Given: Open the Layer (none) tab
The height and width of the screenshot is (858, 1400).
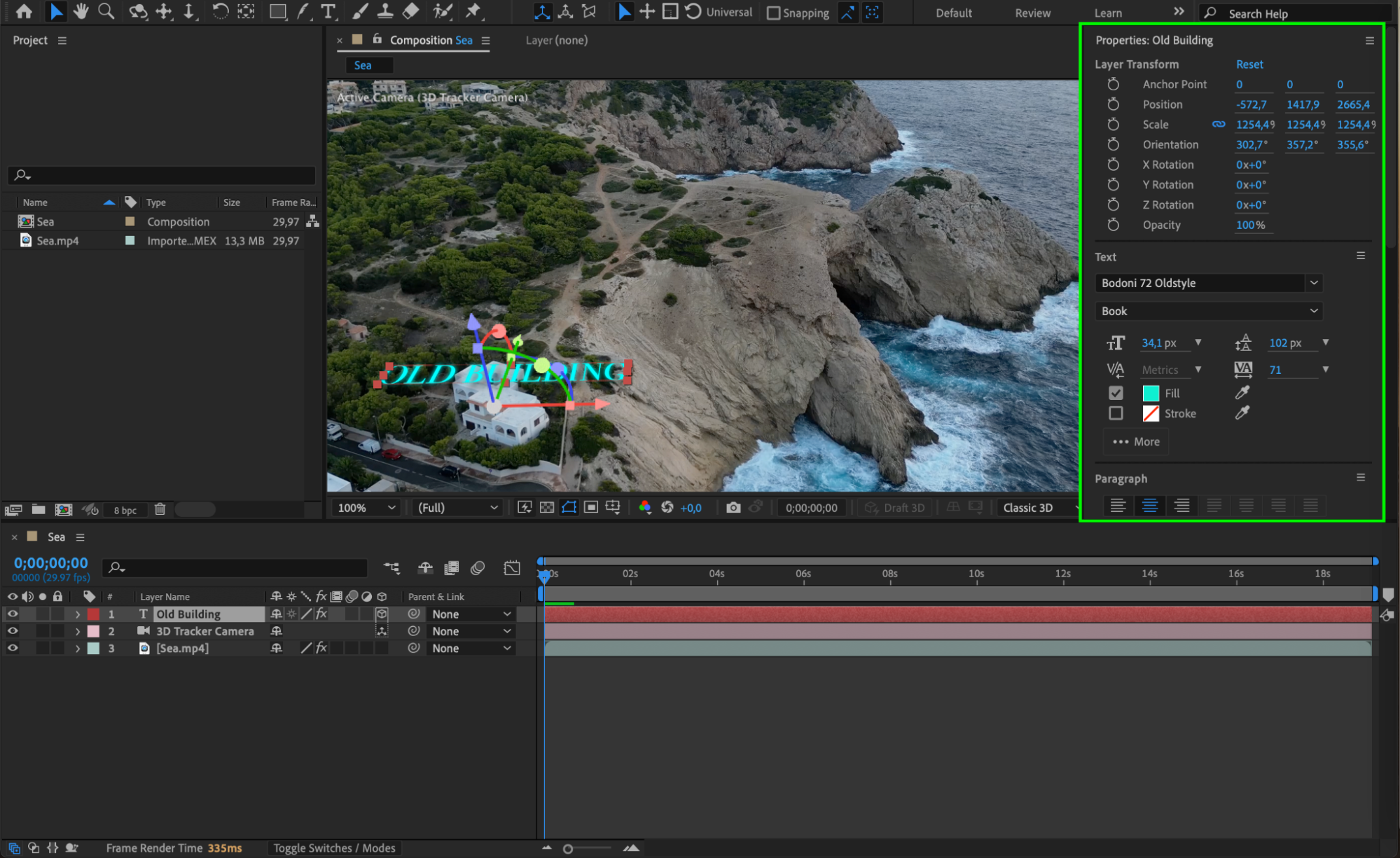Looking at the screenshot, I should (x=556, y=40).
